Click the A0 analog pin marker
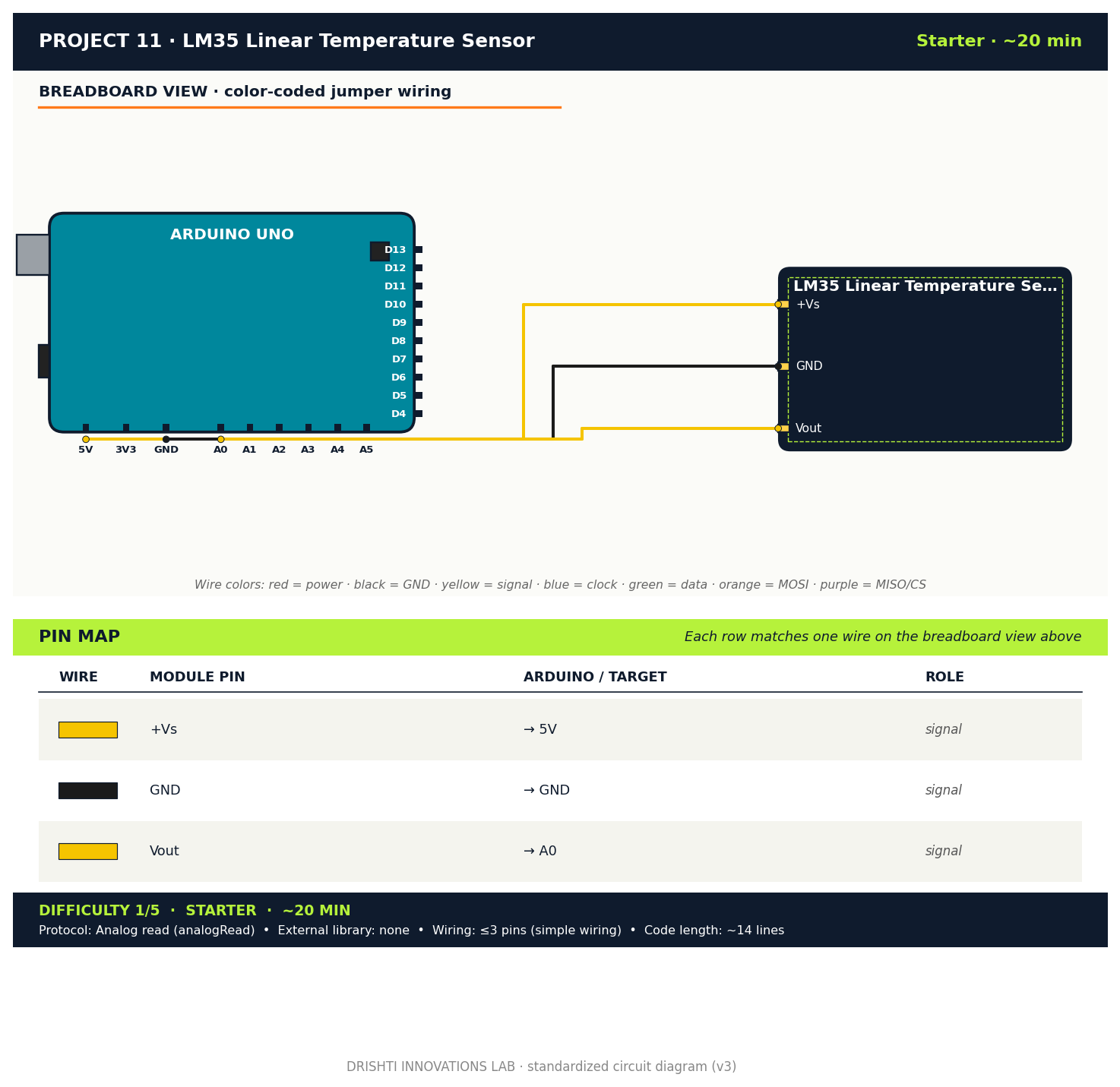 (x=220, y=439)
